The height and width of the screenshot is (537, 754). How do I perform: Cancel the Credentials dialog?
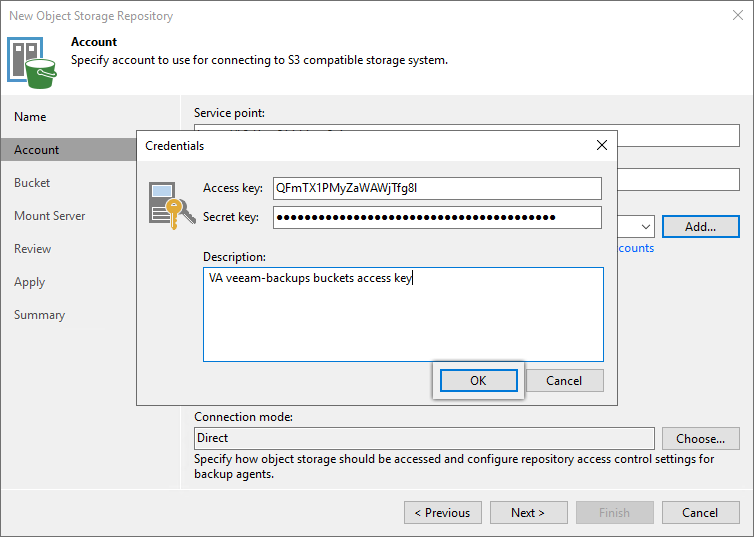coord(564,380)
